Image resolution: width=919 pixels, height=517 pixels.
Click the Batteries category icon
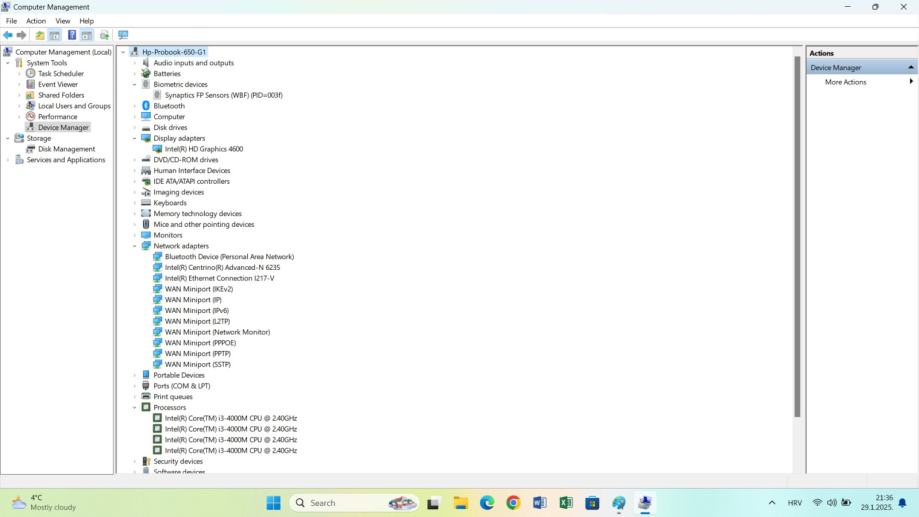pos(146,73)
